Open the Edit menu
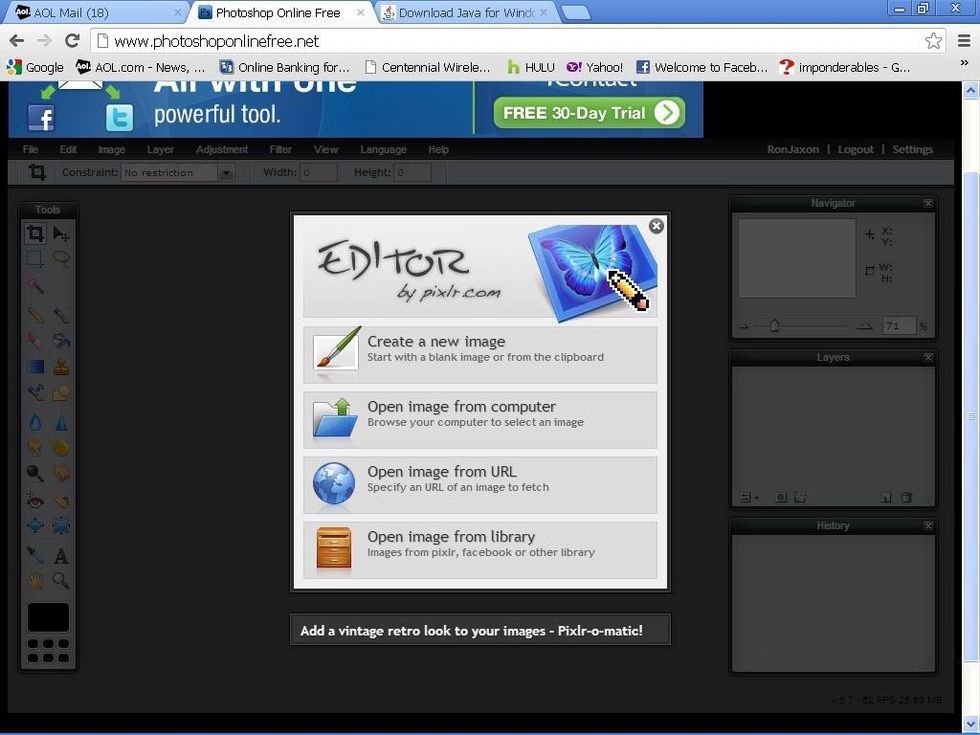 (x=68, y=149)
